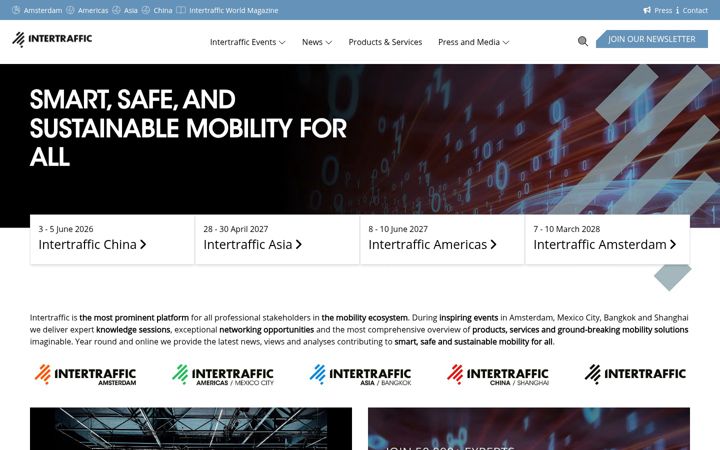The width and height of the screenshot is (720, 450).
Task: Open the Press link top right
Action: click(663, 10)
